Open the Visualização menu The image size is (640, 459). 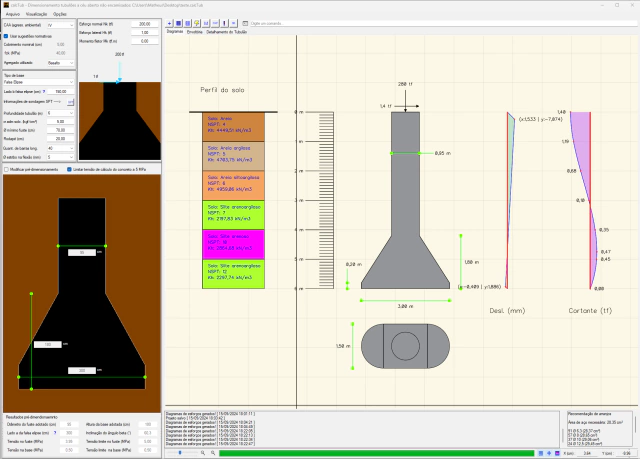click(x=39, y=14)
